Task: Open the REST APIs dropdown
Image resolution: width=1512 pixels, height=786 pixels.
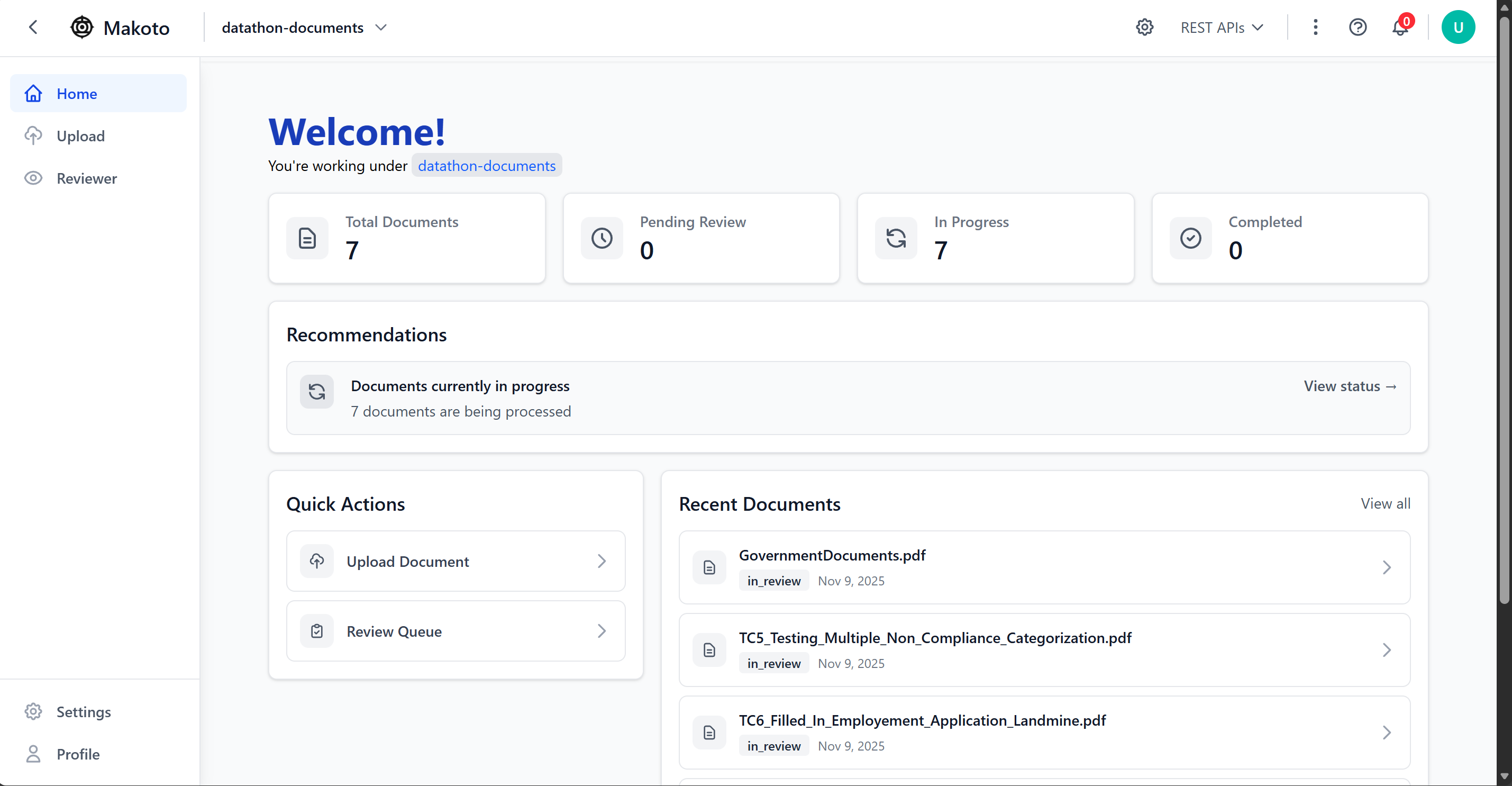Action: pos(1222,28)
